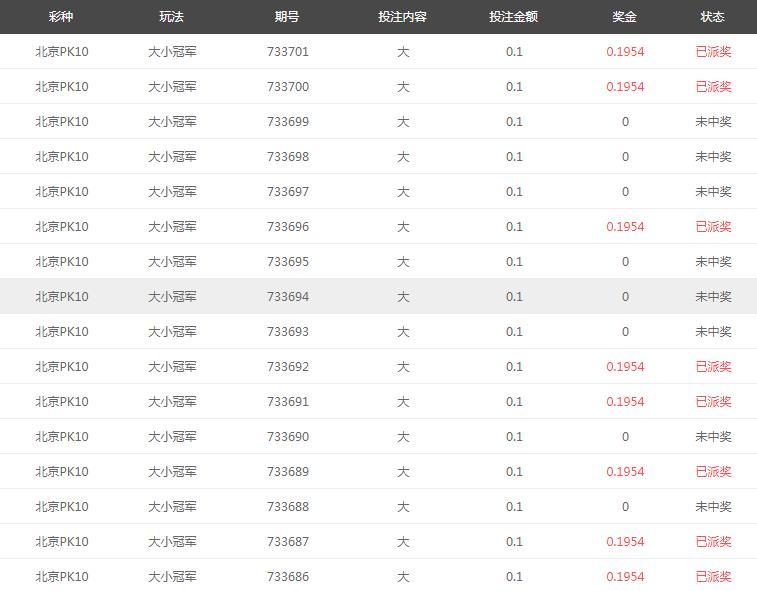Click bet amount 0.1 in row 733688
757x591 pixels.
[x=514, y=507]
